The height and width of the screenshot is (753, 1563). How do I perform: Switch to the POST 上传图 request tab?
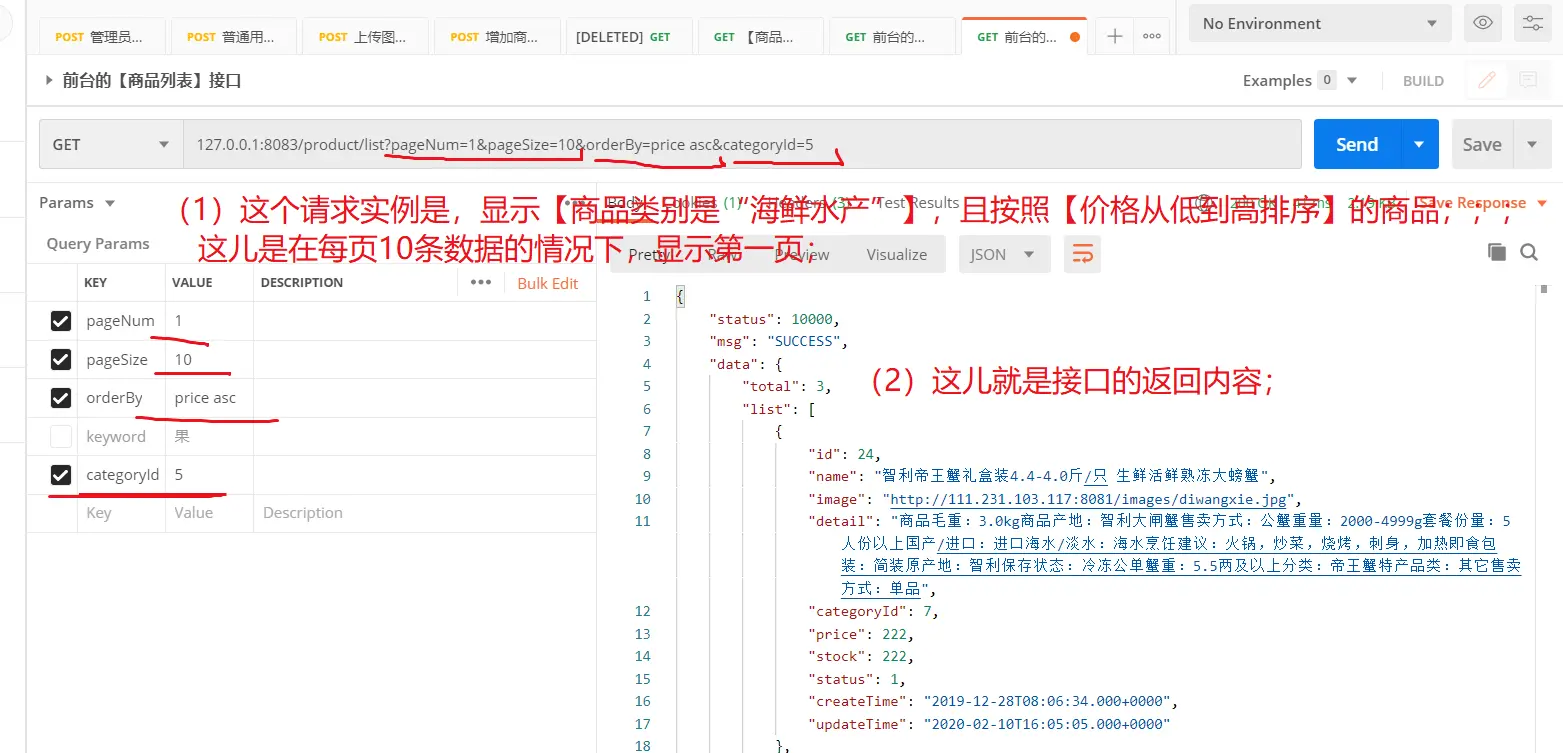364,37
